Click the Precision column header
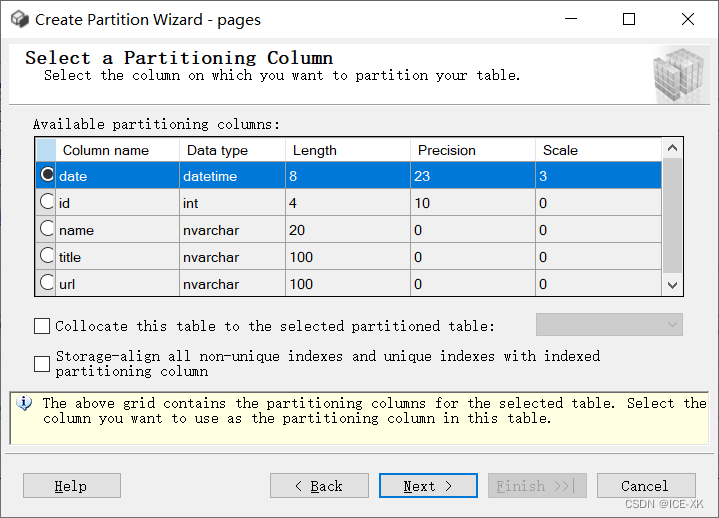The width and height of the screenshot is (719, 518). 446,150
